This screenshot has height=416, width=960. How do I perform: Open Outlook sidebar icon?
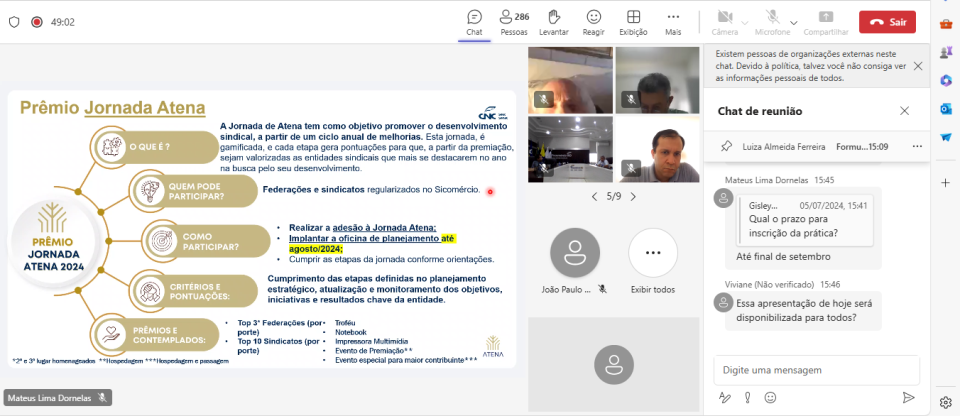pyautogui.click(x=946, y=108)
